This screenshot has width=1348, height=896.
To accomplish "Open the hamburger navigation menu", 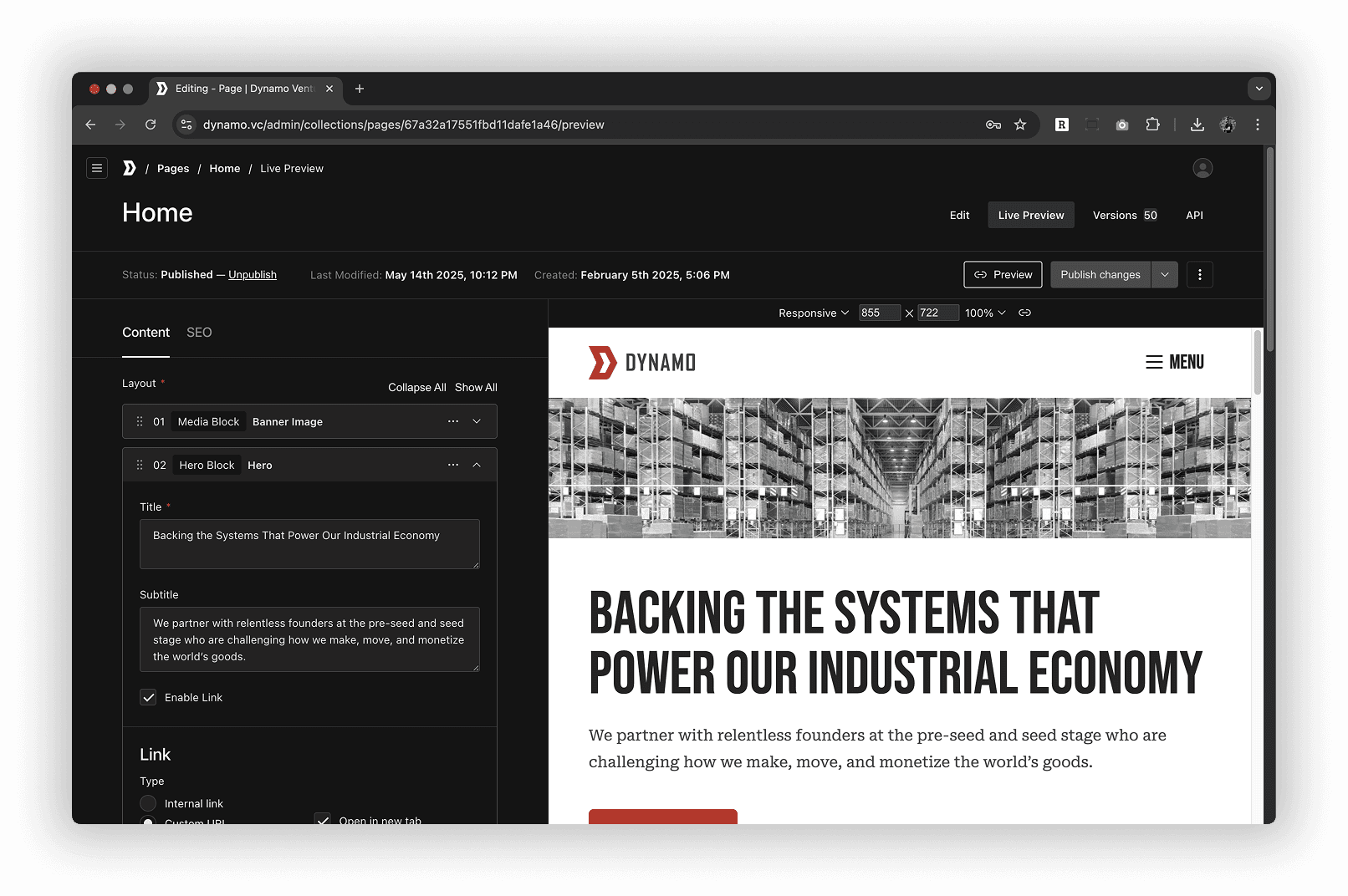I will pyautogui.click(x=97, y=168).
